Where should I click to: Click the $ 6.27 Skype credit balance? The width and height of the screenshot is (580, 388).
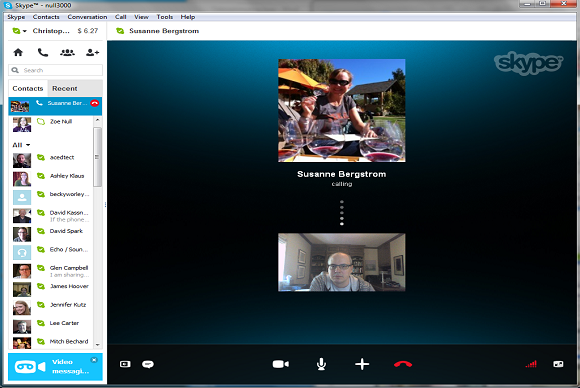[x=88, y=31]
